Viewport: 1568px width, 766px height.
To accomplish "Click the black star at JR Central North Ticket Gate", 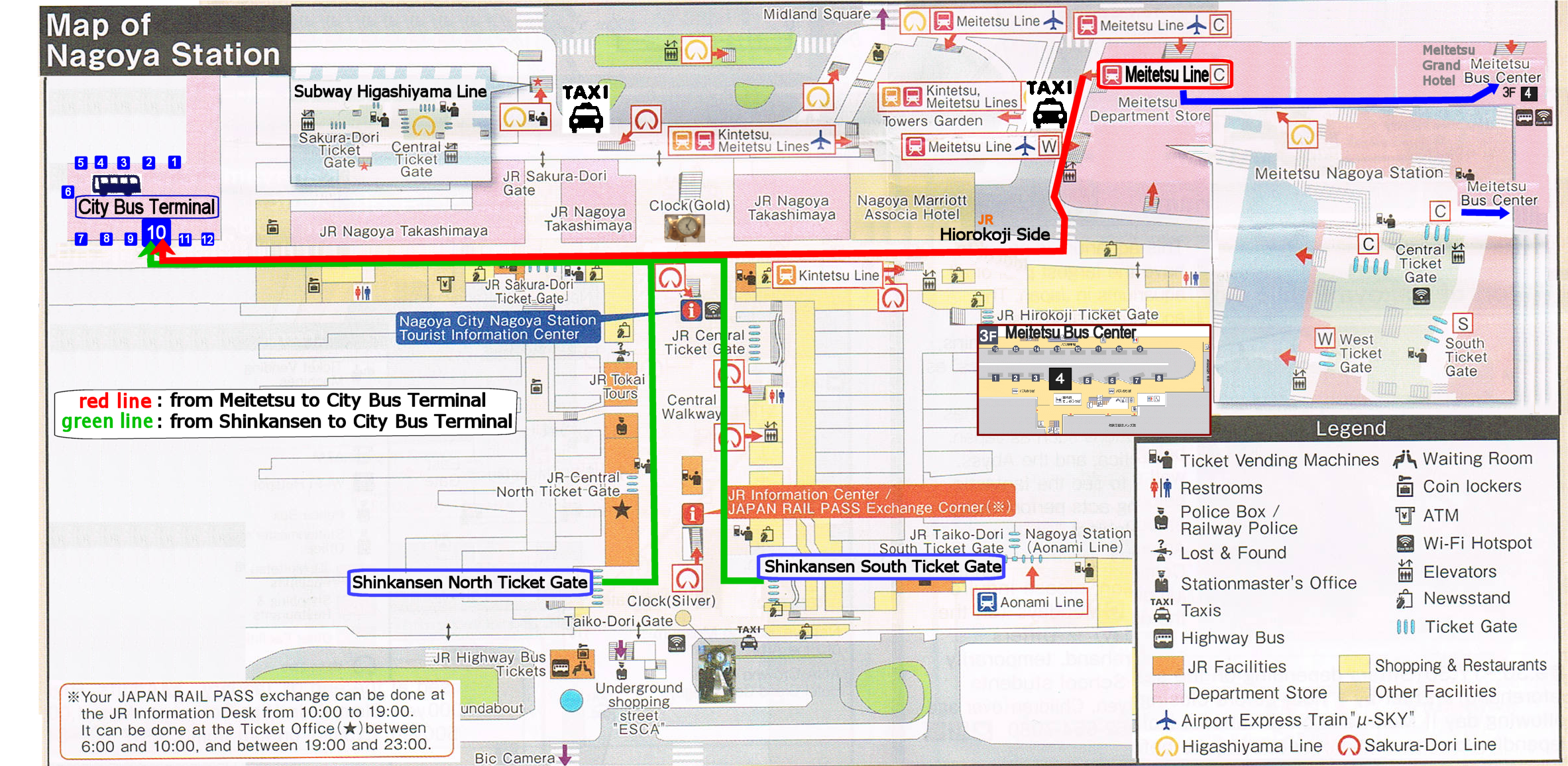I will click(621, 509).
